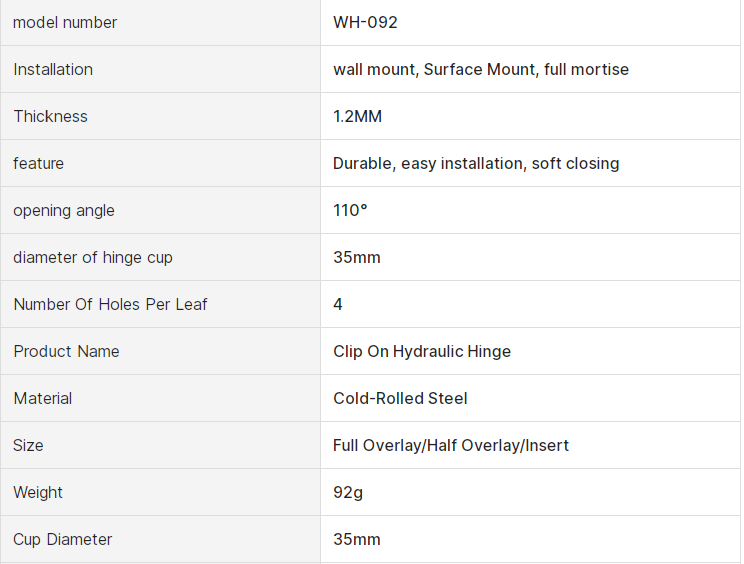Select "Clip On Hydraulic Hinge" text
Viewport: 744px width, 564px height.
point(422,351)
